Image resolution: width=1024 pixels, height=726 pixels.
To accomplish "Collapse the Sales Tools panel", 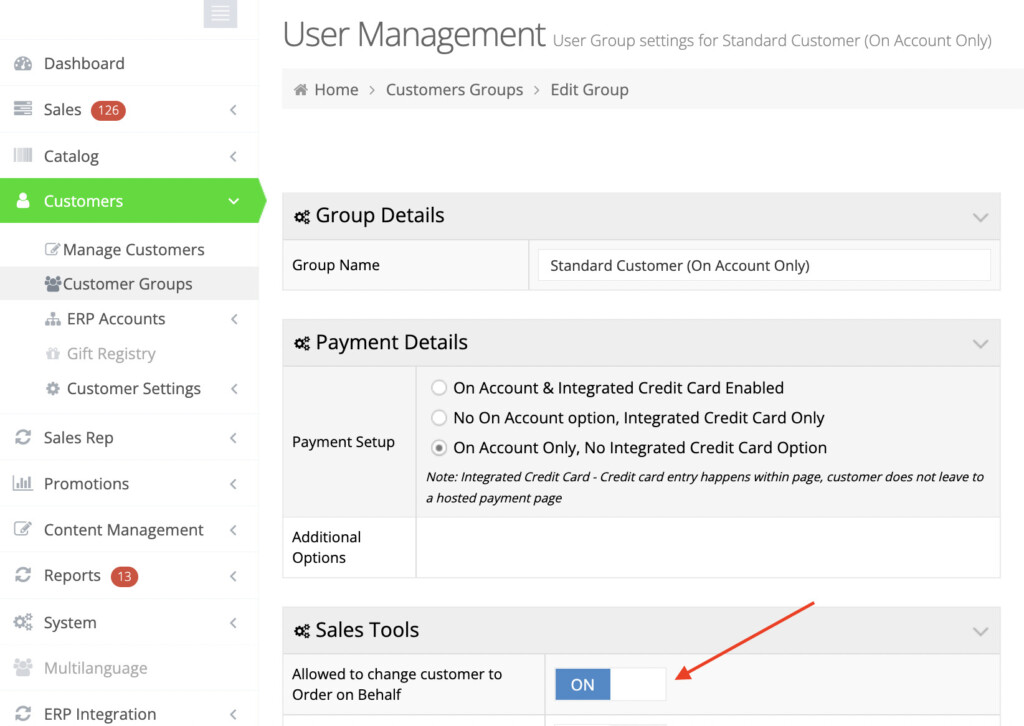I will [980, 631].
